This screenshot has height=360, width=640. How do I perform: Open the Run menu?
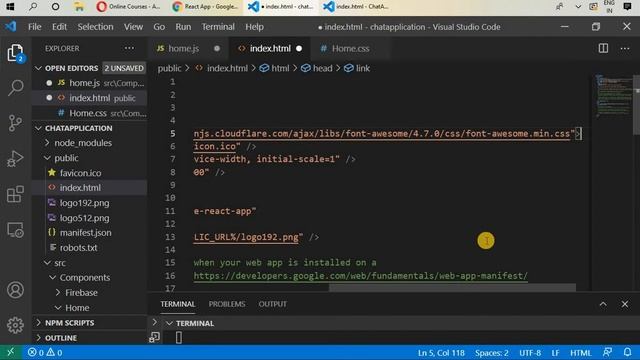tap(183, 27)
